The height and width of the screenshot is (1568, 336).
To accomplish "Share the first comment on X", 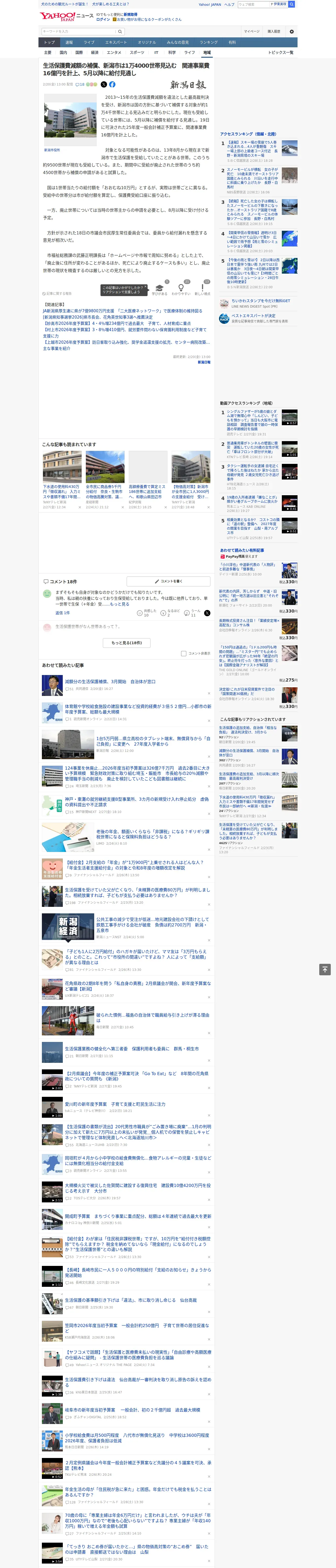I will 207,613.
